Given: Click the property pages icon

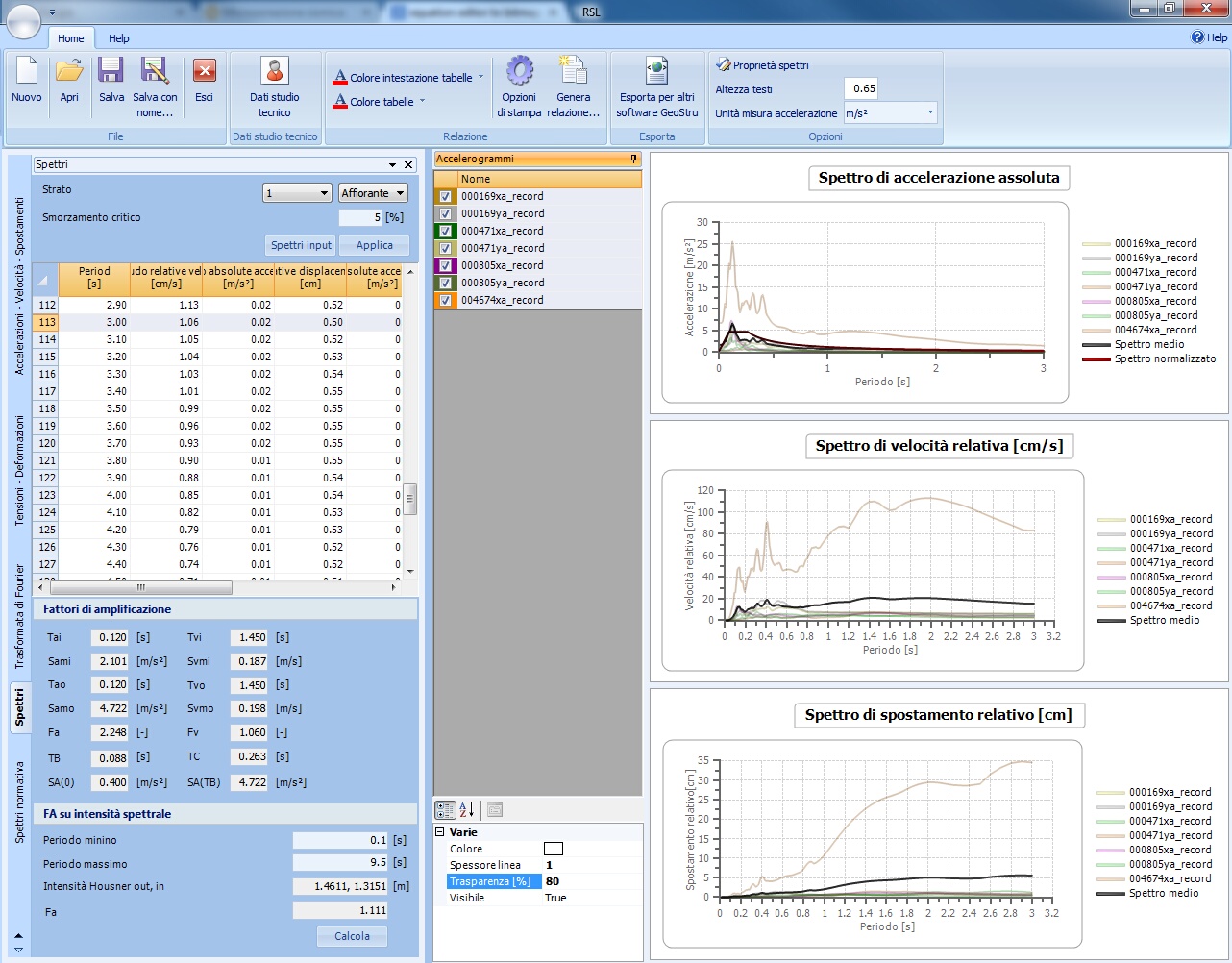Looking at the screenshot, I should click(x=495, y=810).
